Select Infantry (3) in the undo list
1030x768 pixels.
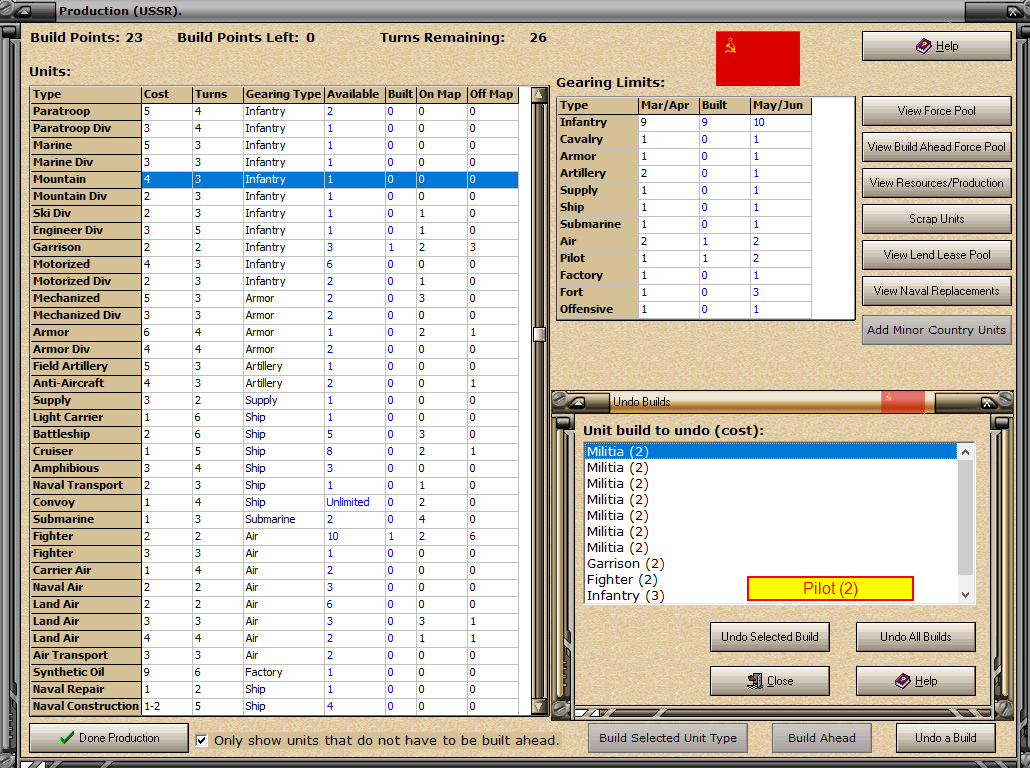coord(771,596)
